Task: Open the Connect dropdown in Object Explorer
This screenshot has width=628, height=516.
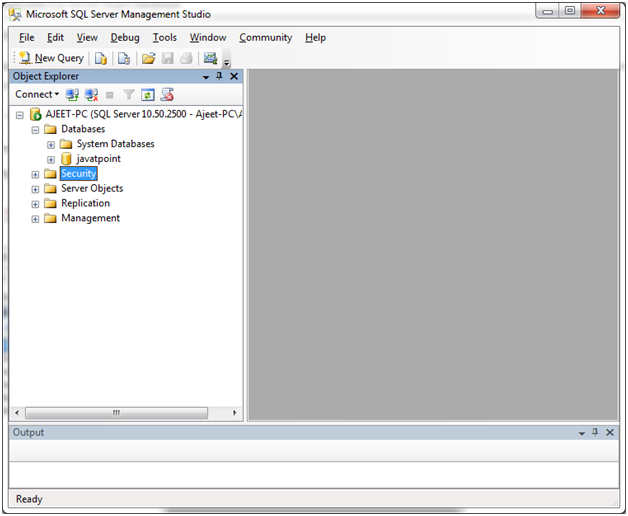Action: coord(37,95)
